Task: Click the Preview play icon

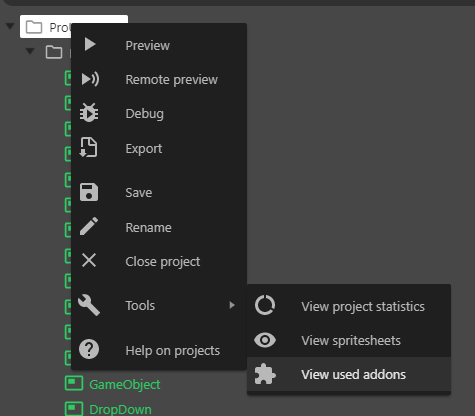Action: 90,44
